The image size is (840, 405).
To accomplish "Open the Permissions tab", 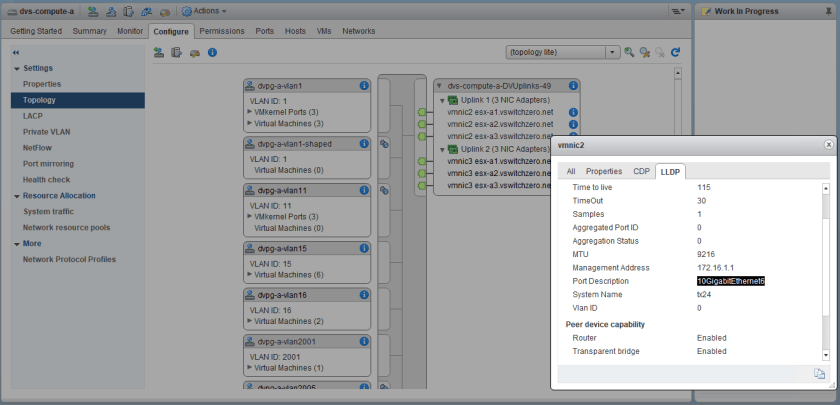I will tap(221, 31).
